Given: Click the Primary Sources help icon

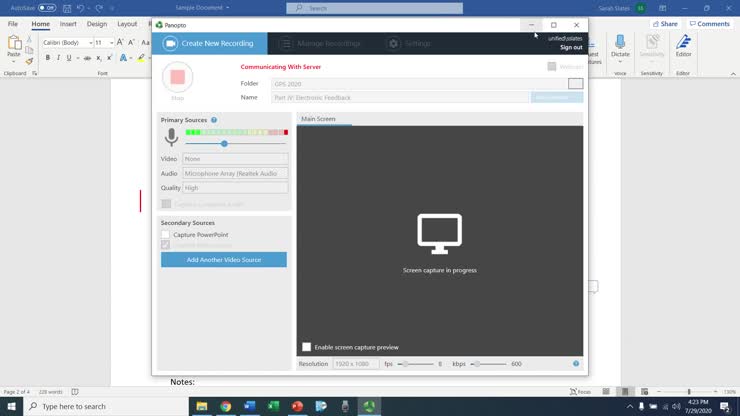Looking at the screenshot, I should click(214, 120).
